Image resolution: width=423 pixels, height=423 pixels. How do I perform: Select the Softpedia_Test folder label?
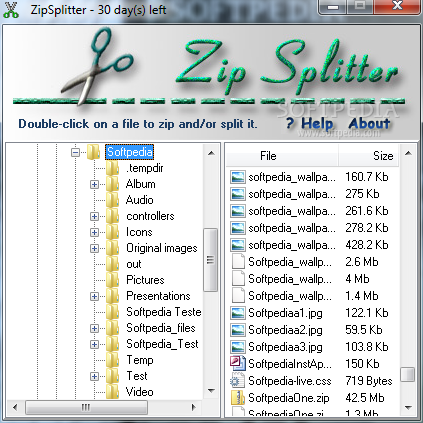click(162, 344)
